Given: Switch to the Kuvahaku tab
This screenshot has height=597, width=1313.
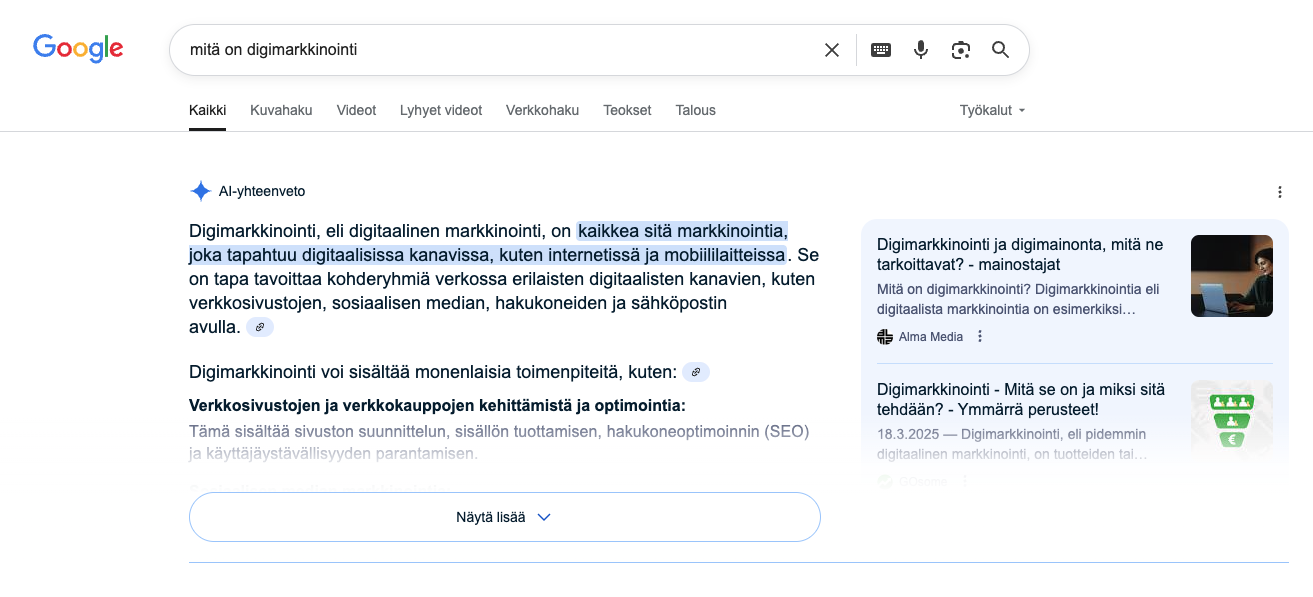Looking at the screenshot, I should [x=281, y=111].
